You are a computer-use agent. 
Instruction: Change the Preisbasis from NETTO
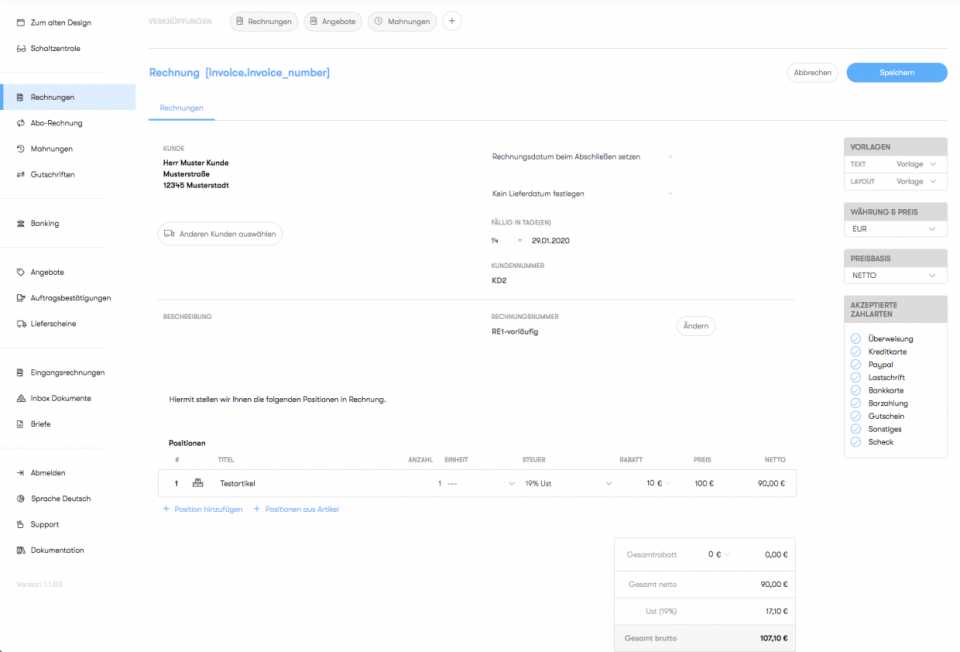[893, 275]
